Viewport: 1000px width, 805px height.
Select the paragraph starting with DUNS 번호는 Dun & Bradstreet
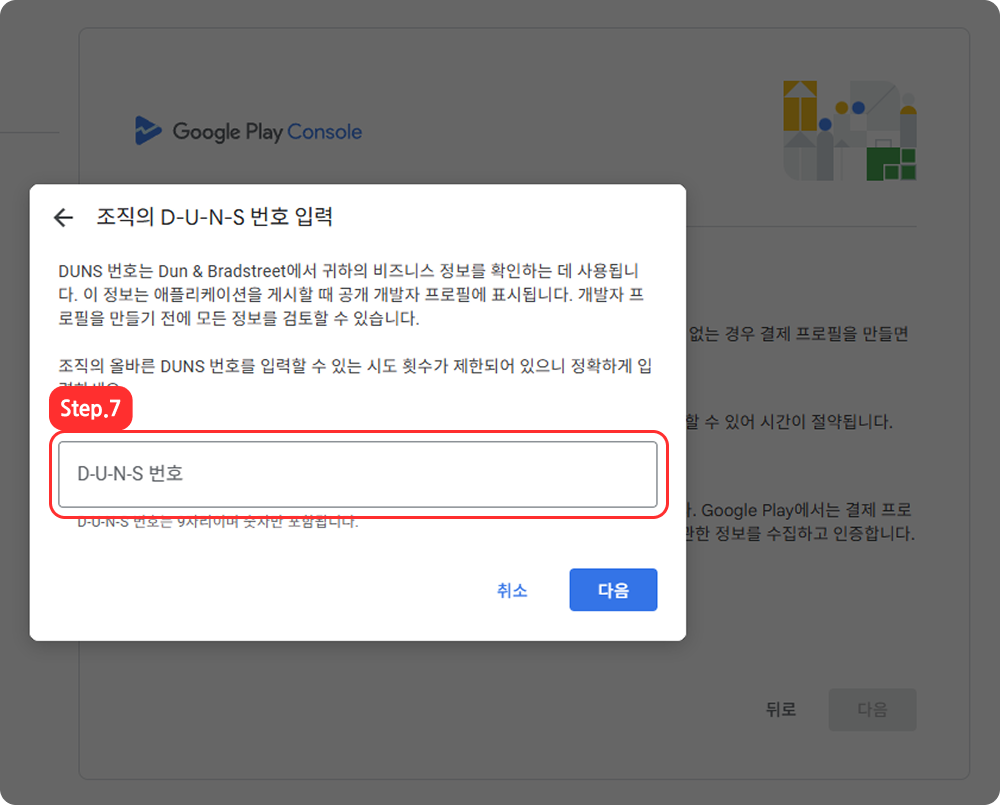coord(351,295)
